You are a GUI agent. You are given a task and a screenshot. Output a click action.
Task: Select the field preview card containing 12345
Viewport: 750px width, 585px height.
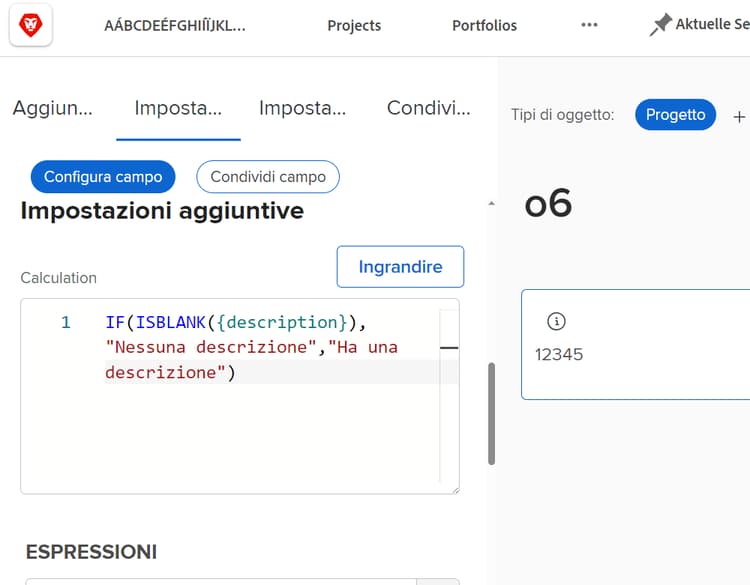coord(635,345)
